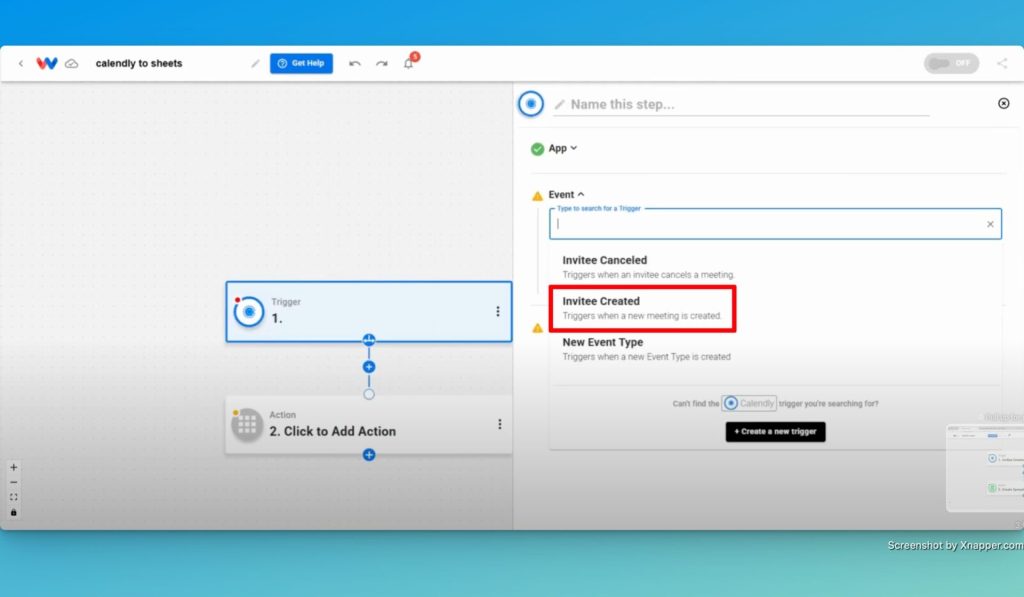Select Invitee Canceled trigger
The width and height of the screenshot is (1024, 597).
(775, 266)
